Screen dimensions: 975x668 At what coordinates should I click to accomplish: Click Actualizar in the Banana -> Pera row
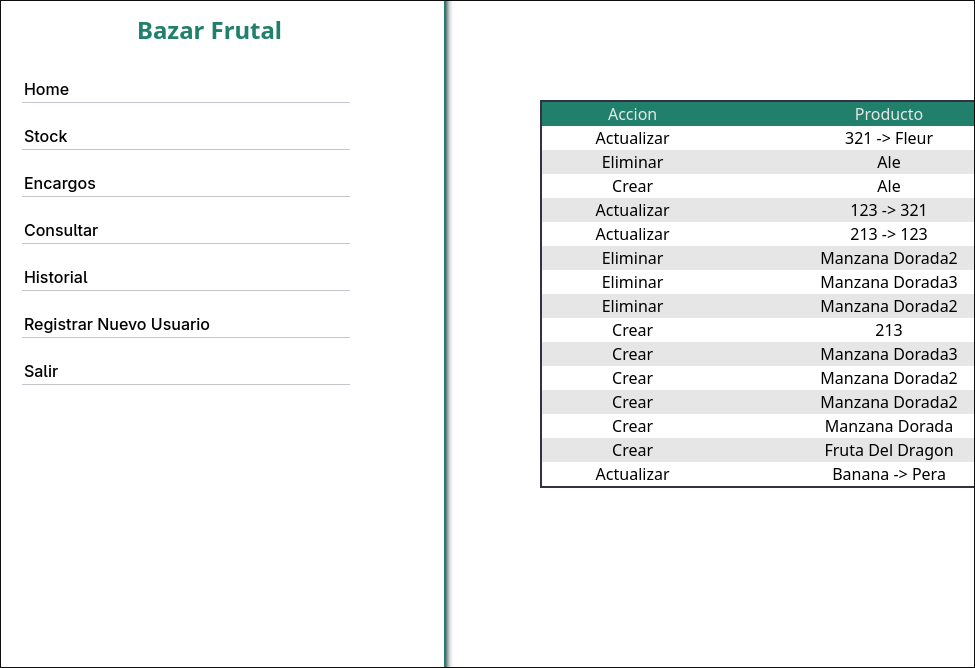(632, 474)
